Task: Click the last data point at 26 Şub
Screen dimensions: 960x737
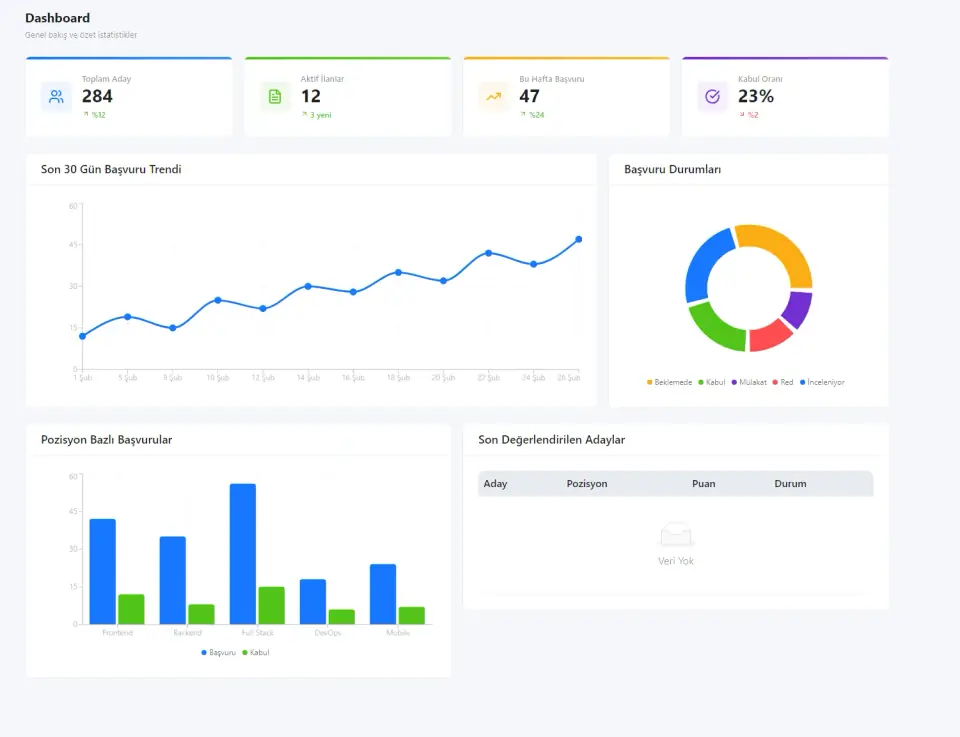Action: click(579, 239)
